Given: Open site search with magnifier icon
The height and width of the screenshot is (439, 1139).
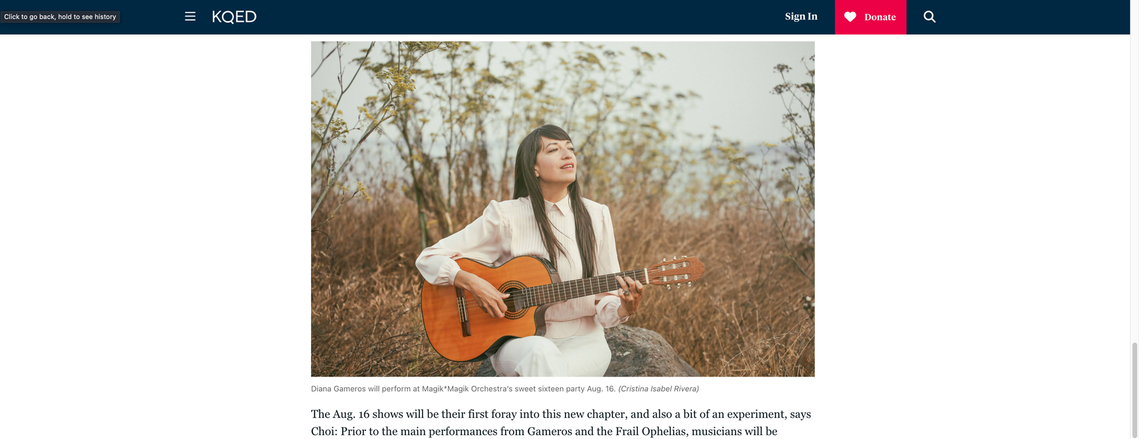Looking at the screenshot, I should click(929, 17).
